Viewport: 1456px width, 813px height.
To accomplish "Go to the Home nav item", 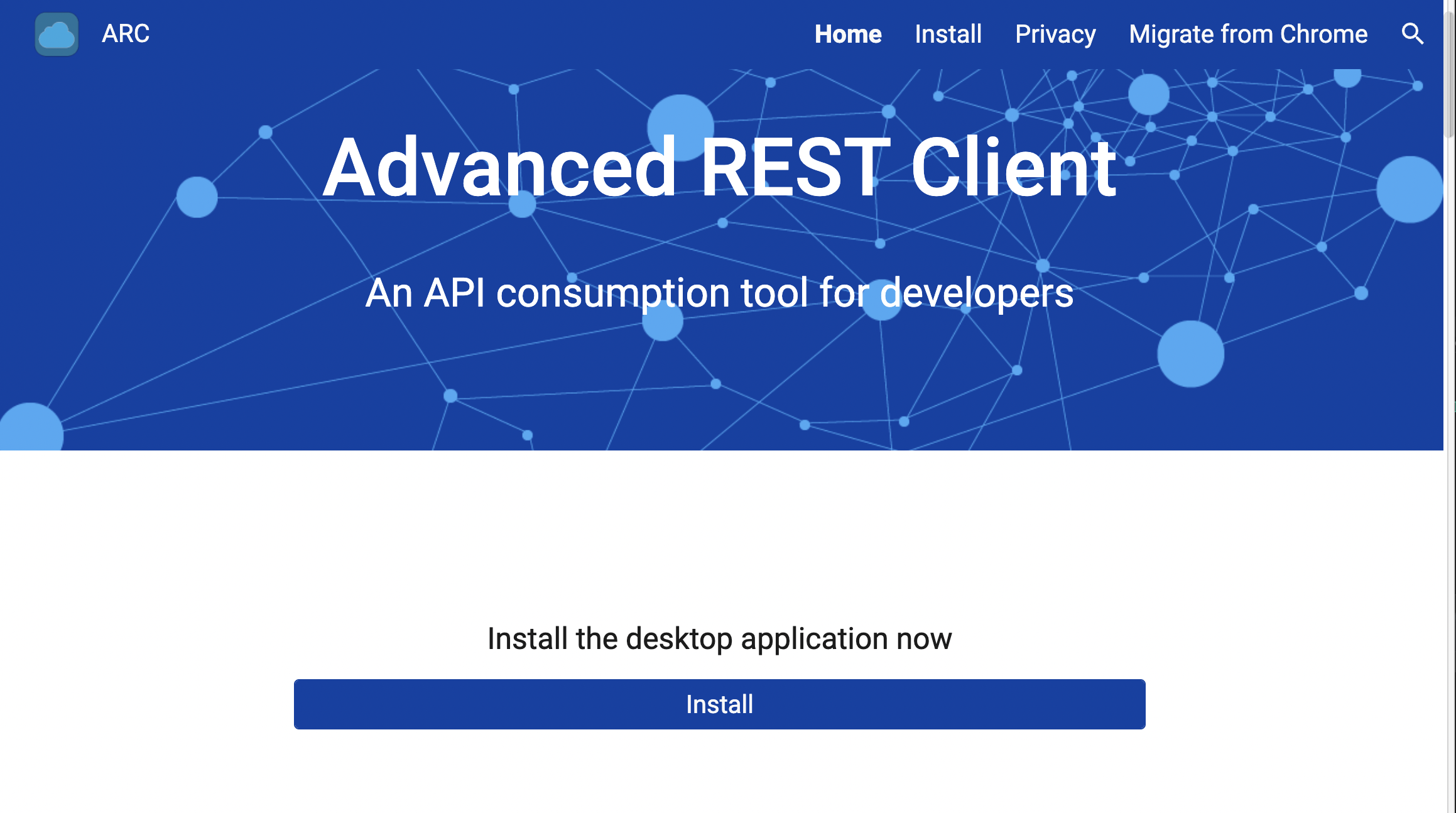I will 848,34.
